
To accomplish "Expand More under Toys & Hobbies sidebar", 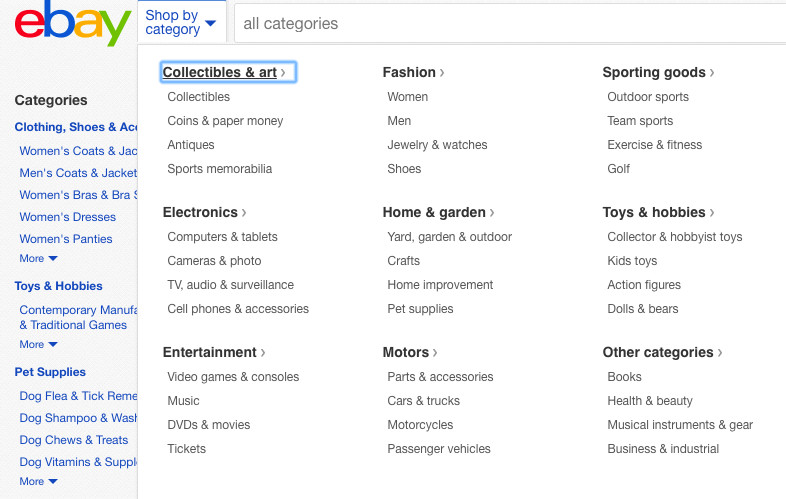I will point(38,345).
